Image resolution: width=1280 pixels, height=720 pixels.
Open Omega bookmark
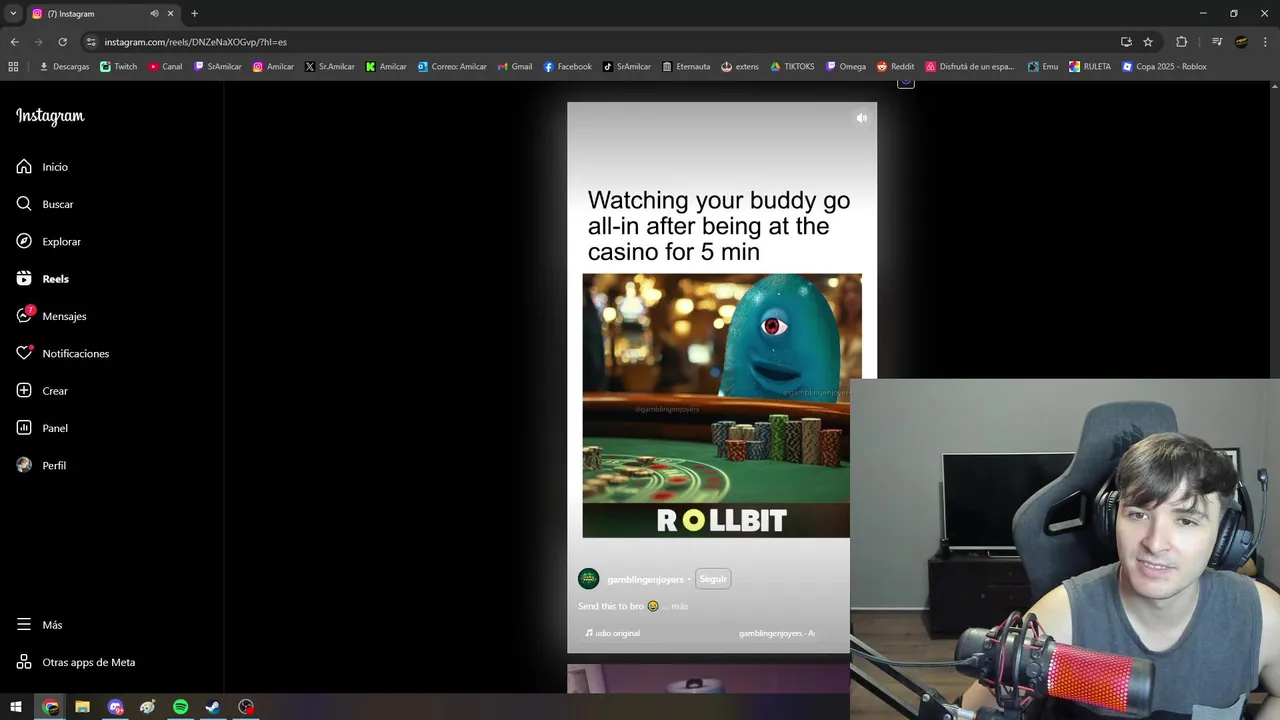(x=846, y=67)
